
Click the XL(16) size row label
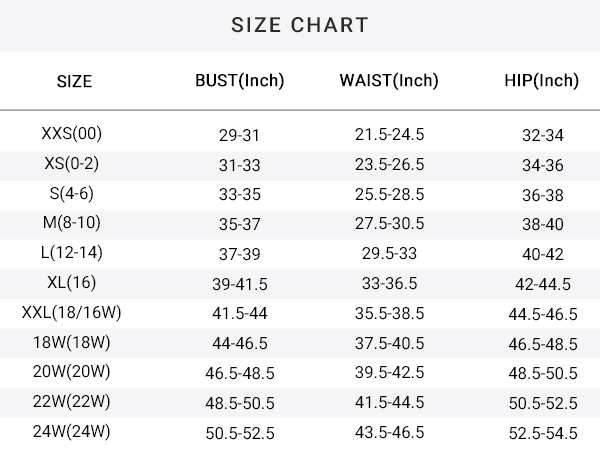coord(72,282)
